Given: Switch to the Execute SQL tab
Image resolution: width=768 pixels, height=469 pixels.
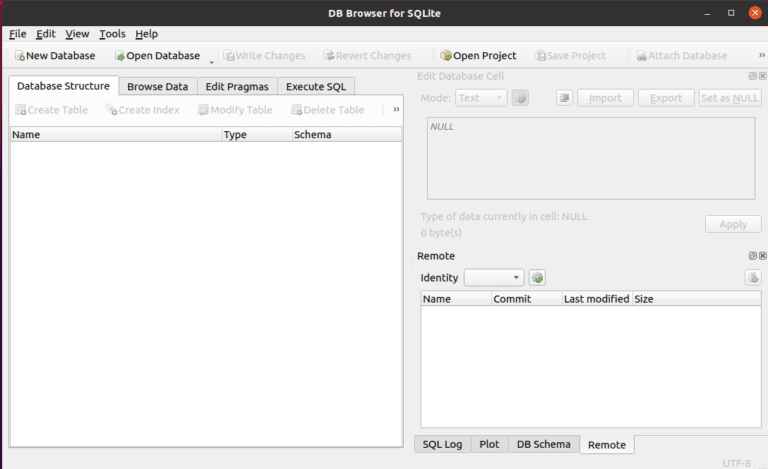Looking at the screenshot, I should click(316, 87).
